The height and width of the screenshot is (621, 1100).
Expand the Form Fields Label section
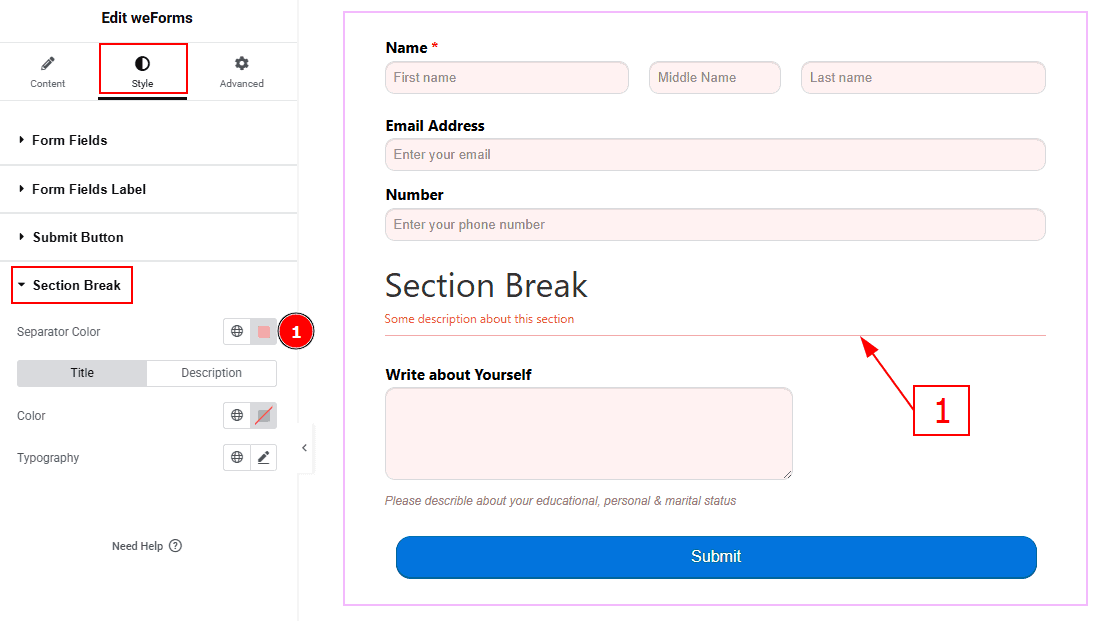(x=149, y=189)
